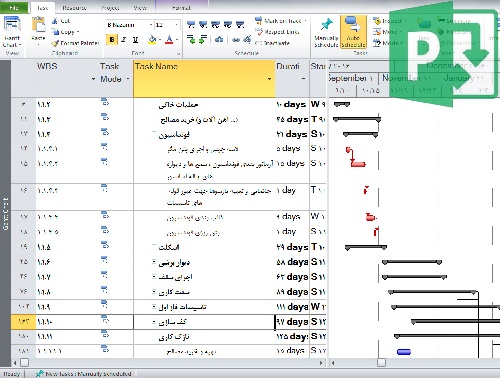Click the Link Tasks chain icon
The height and width of the screenshot is (378, 500).
tap(236, 40)
